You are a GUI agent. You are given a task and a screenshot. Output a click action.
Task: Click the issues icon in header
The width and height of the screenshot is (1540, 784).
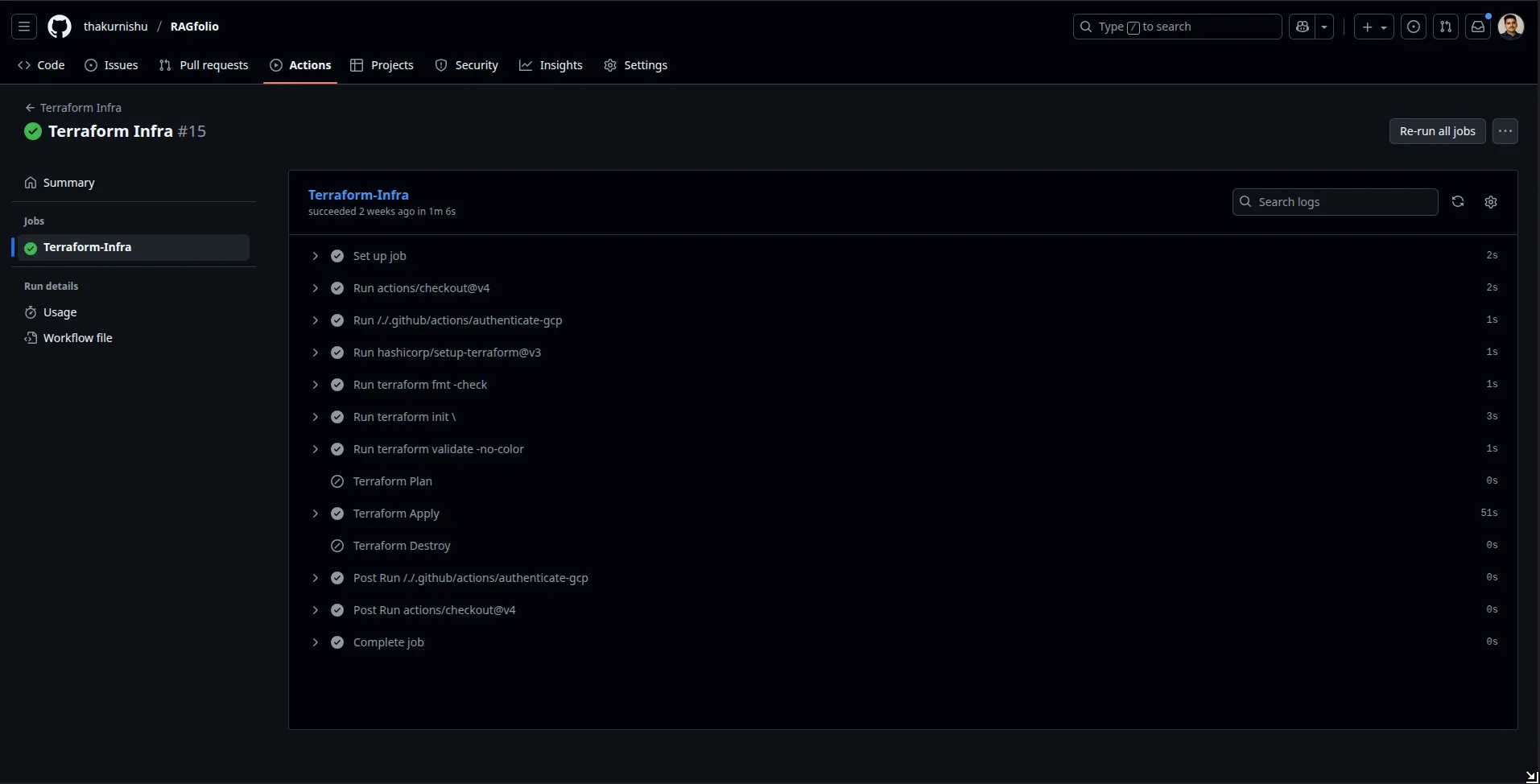click(x=1414, y=27)
